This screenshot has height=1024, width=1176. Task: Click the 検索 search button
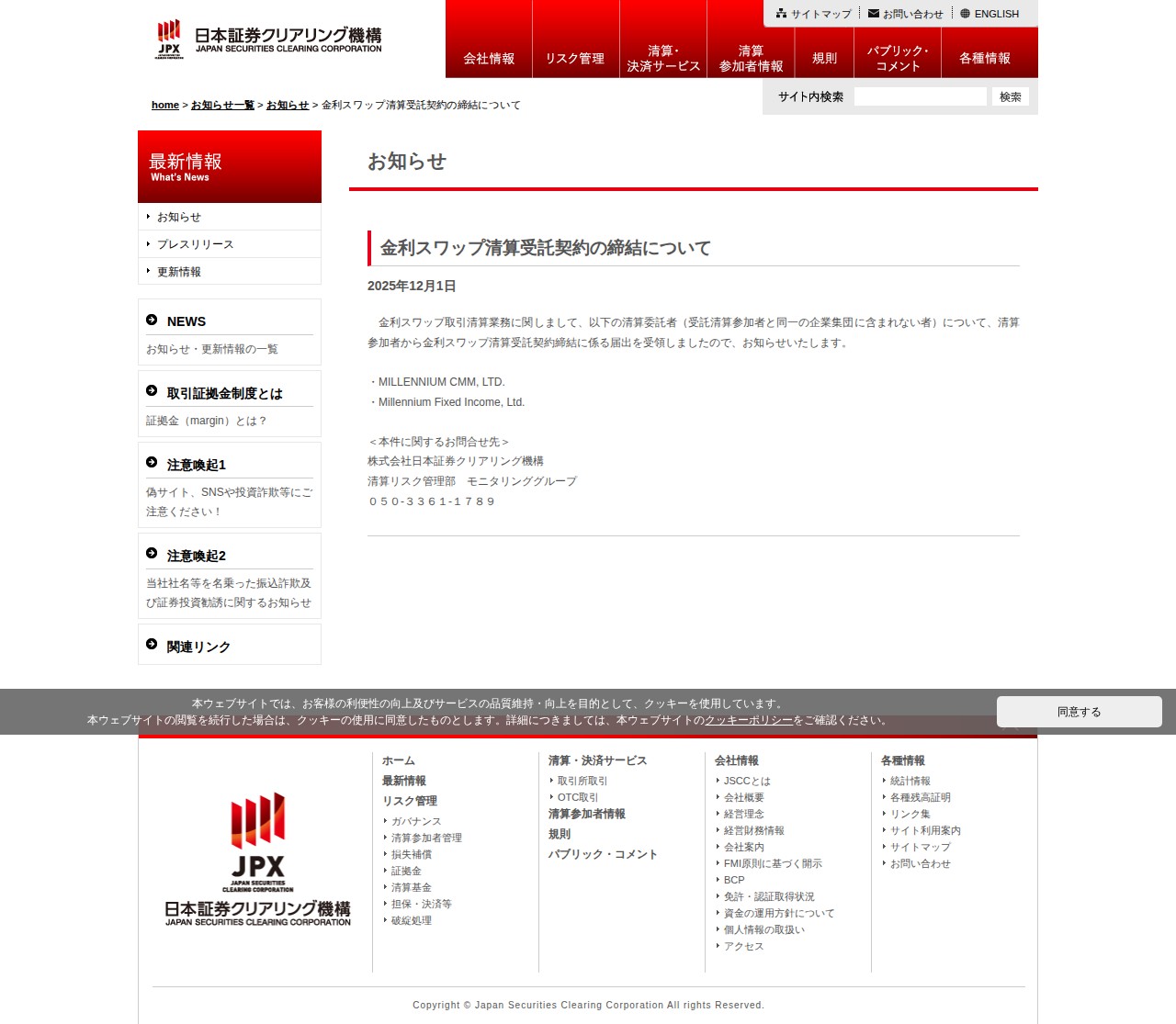point(1009,96)
